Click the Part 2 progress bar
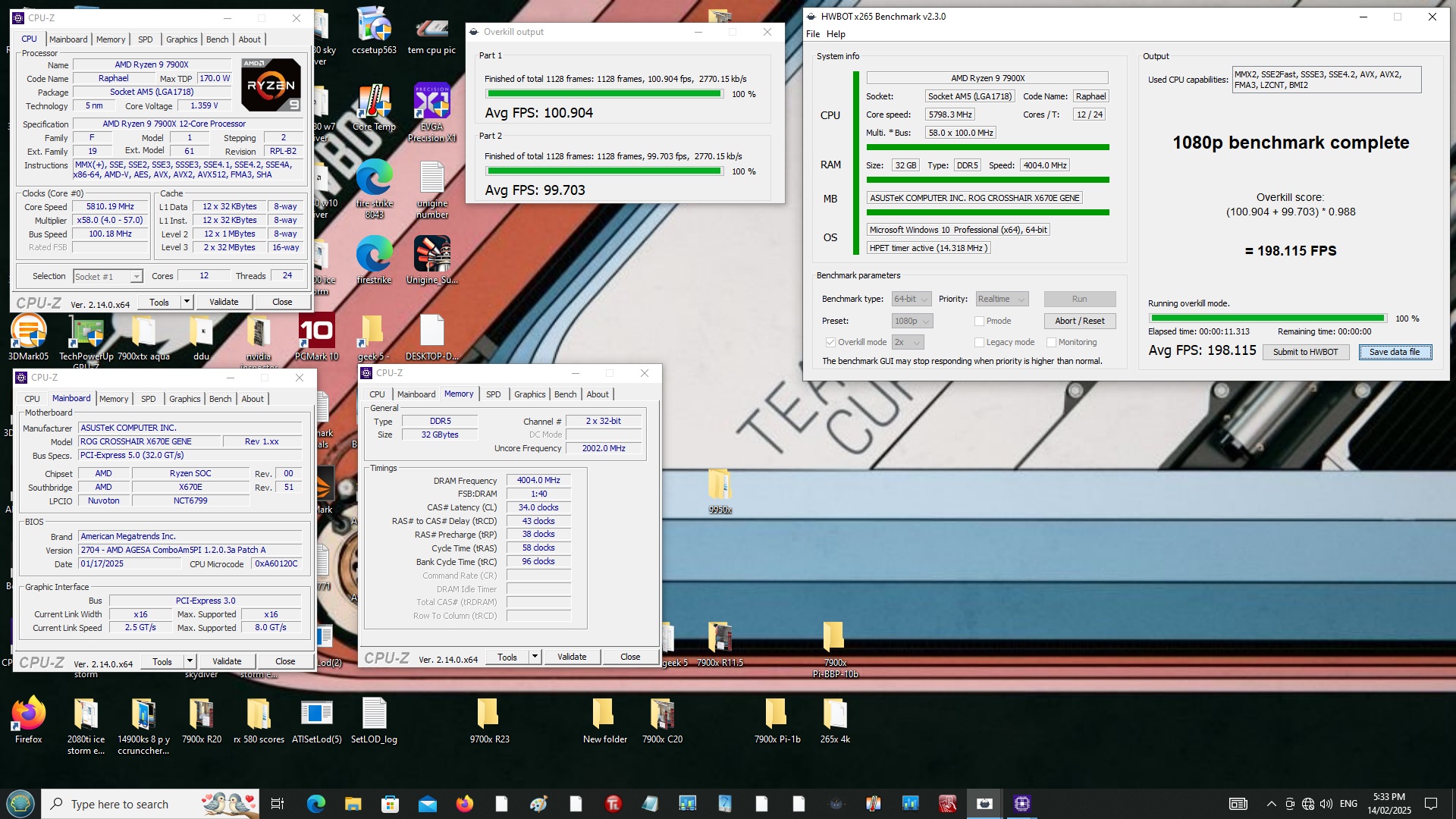1456x819 pixels. pyautogui.click(x=604, y=171)
